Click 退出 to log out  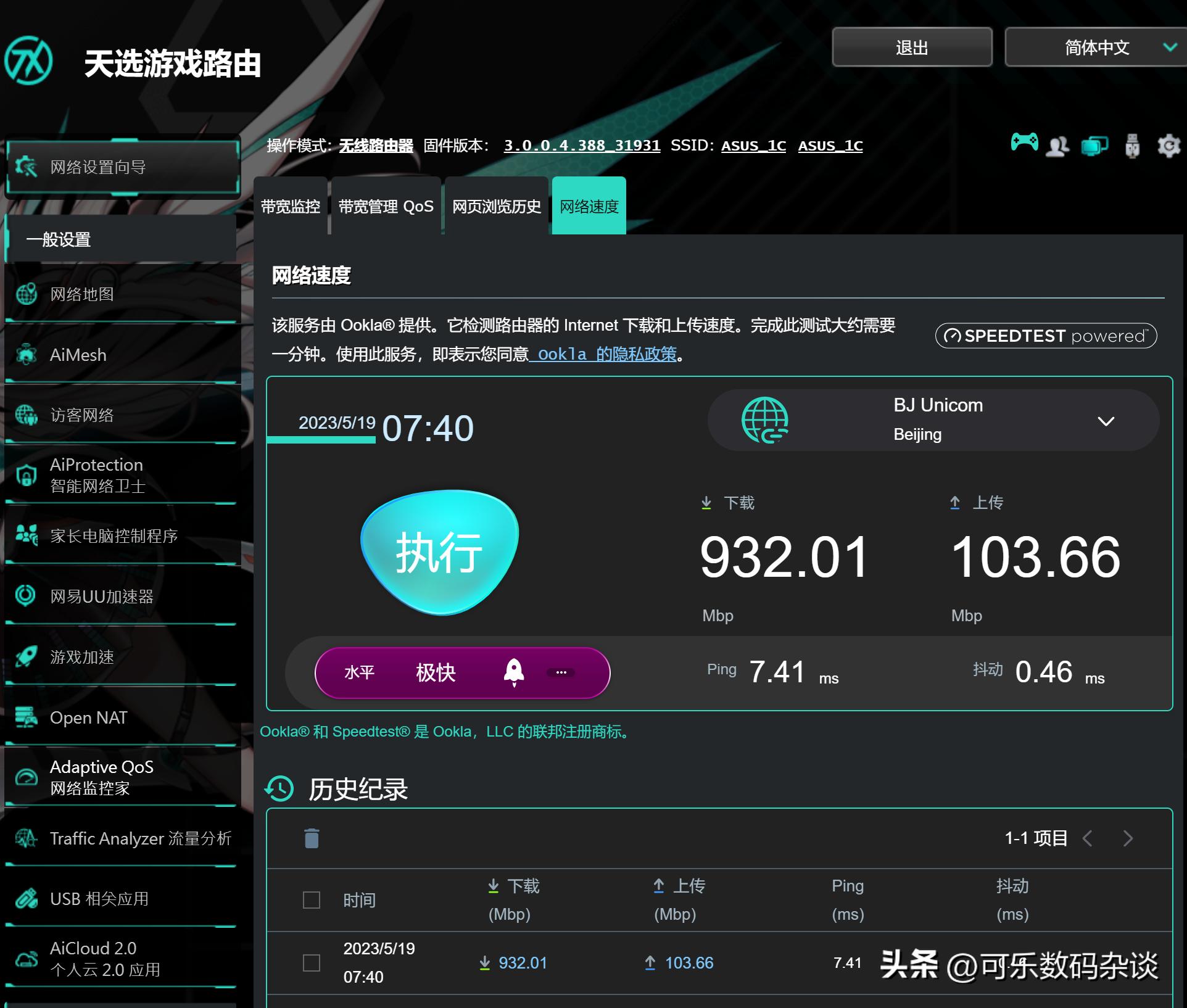point(912,48)
